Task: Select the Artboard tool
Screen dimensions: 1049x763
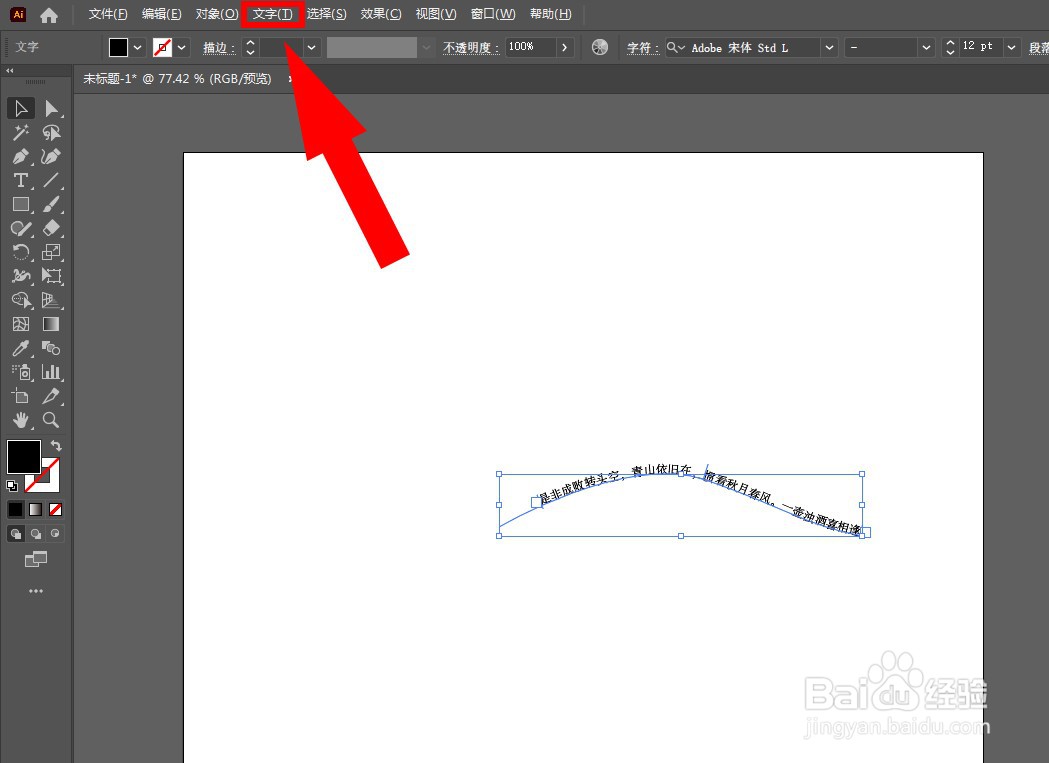Action: [x=21, y=396]
